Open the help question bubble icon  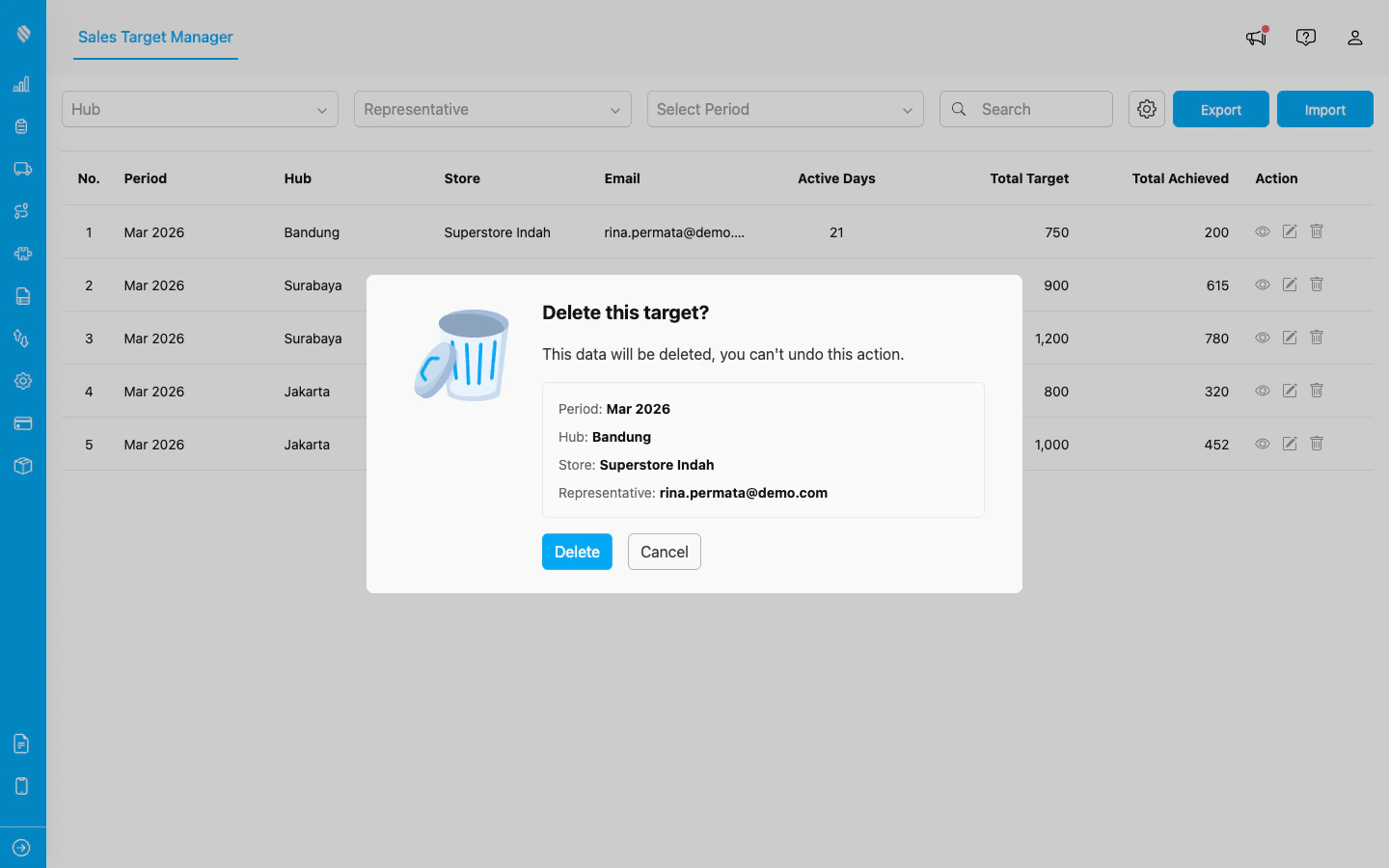[1305, 37]
